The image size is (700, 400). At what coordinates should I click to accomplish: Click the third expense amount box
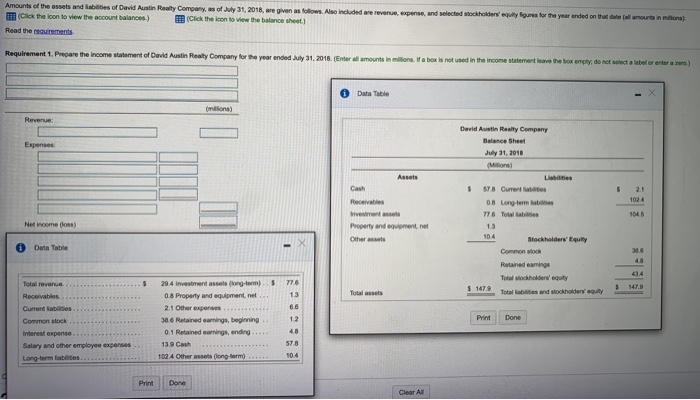pos(178,182)
